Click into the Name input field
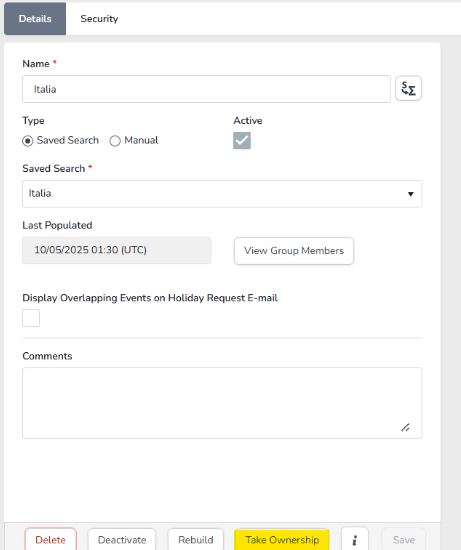The image size is (461, 550). 206,89
